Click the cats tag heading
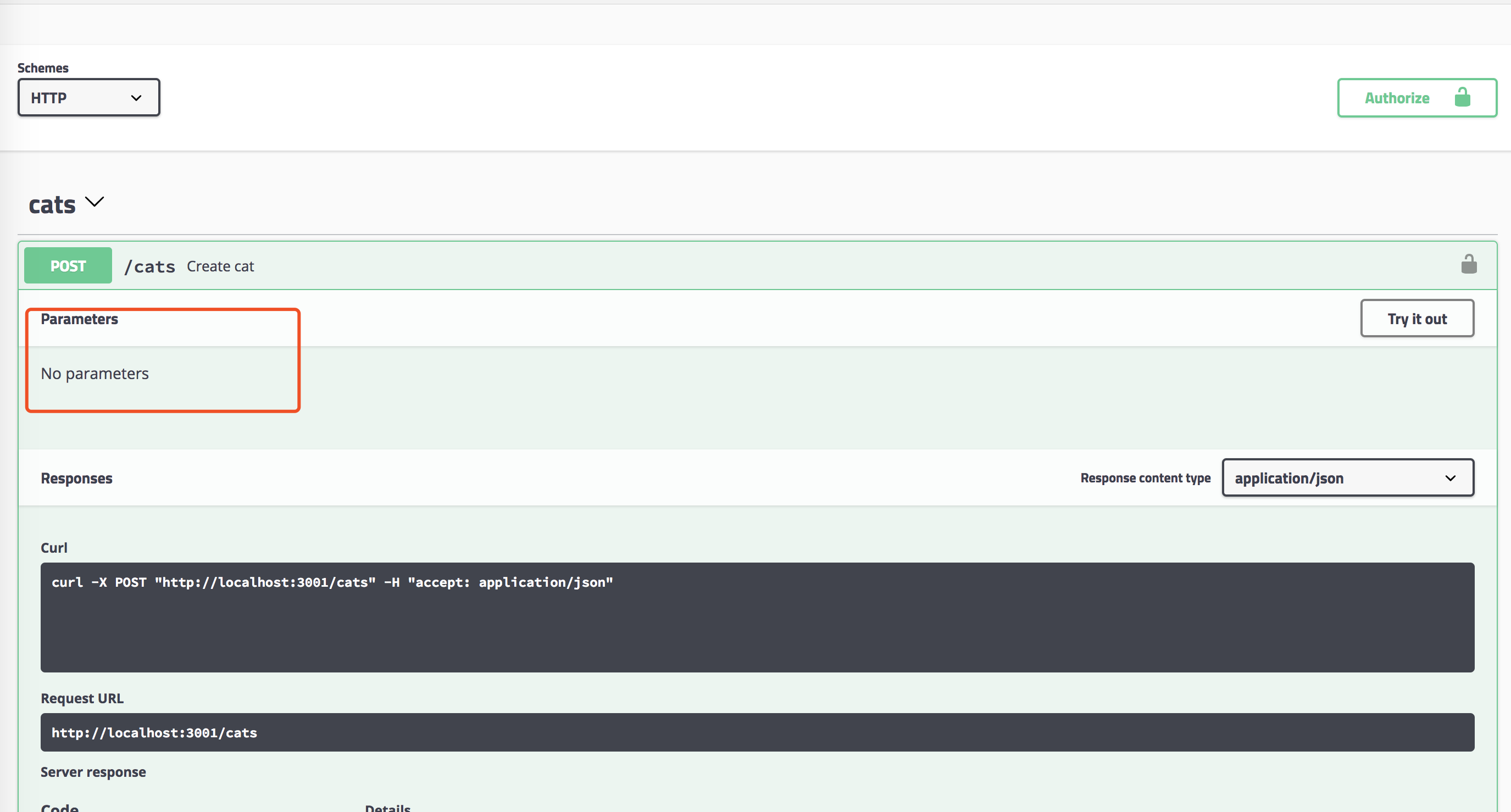The width and height of the screenshot is (1511, 812). coord(52,205)
